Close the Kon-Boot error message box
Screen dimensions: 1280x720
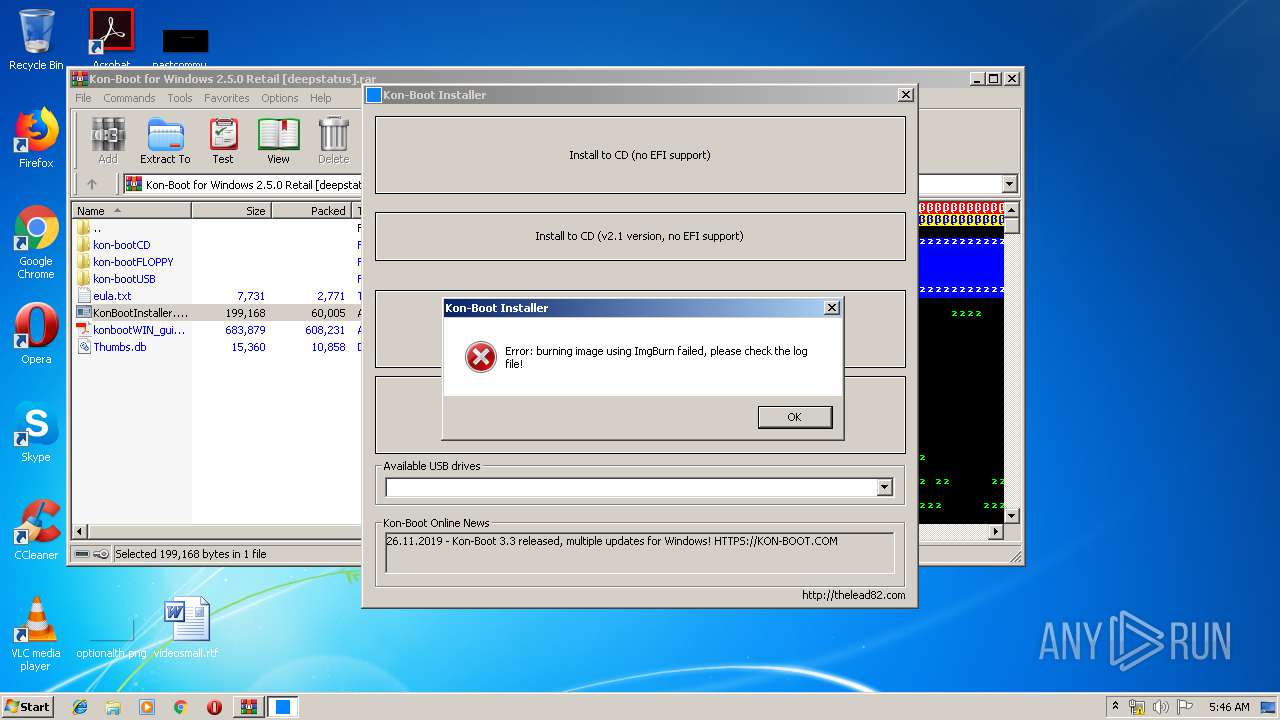coord(831,308)
